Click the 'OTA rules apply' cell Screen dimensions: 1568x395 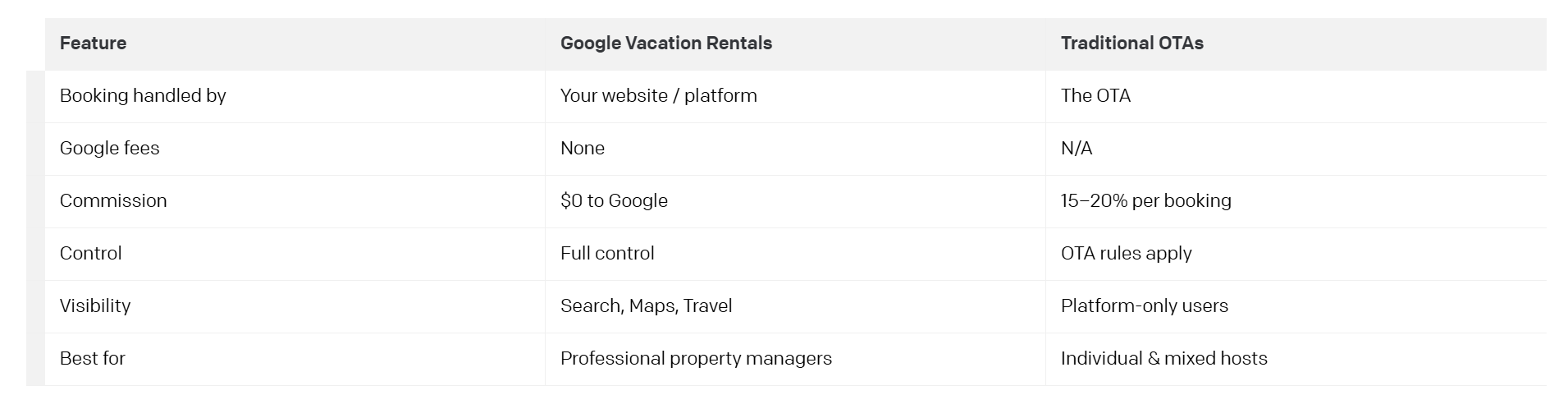(x=1126, y=254)
